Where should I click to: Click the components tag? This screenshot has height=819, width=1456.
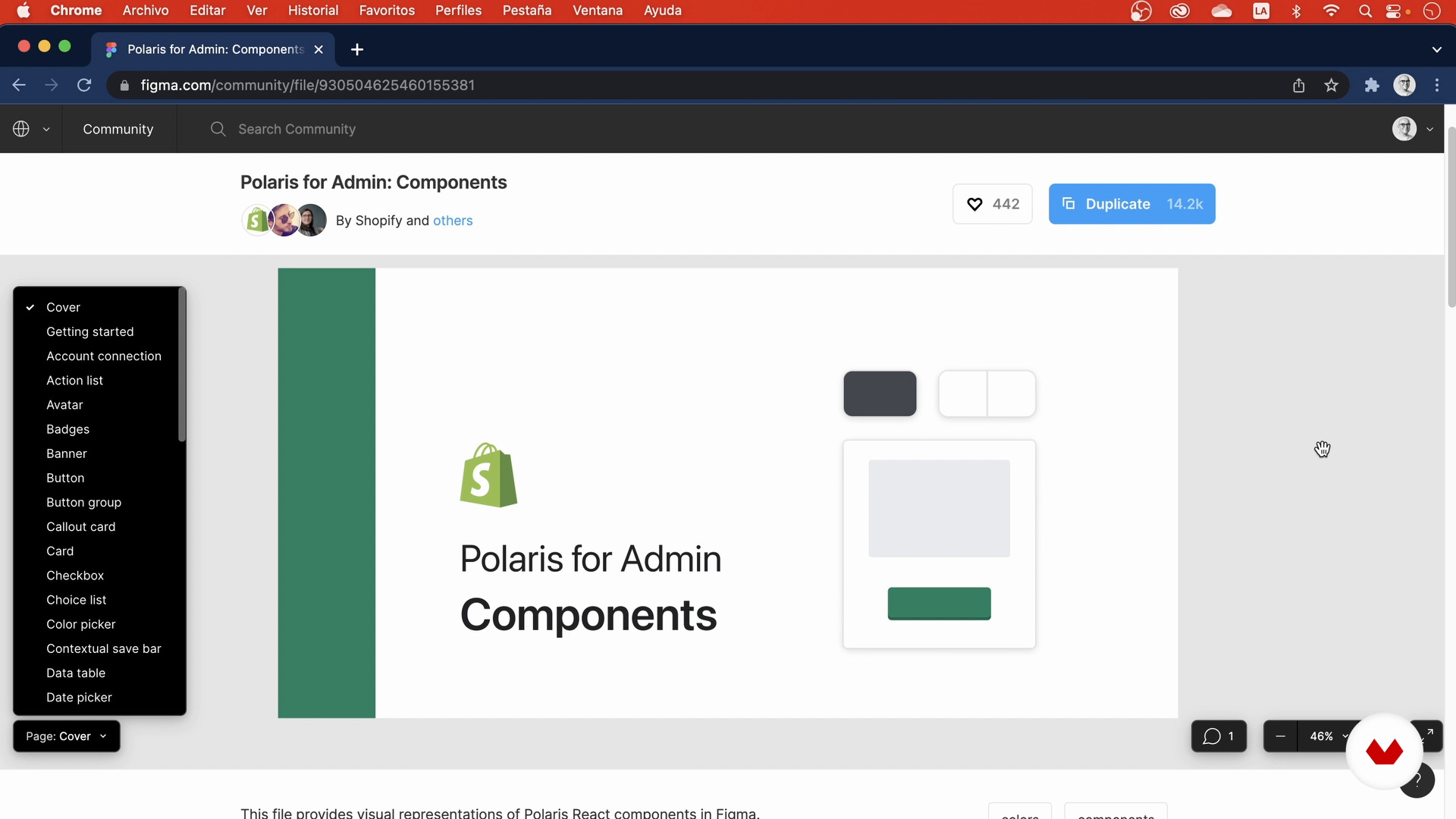[1116, 812]
